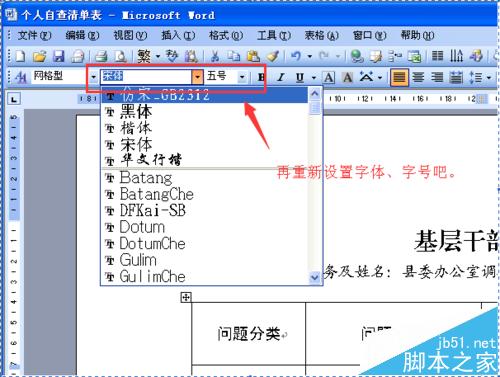The height and width of the screenshot is (377, 500).
Task: Undo the last action
Action: [x=296, y=56]
